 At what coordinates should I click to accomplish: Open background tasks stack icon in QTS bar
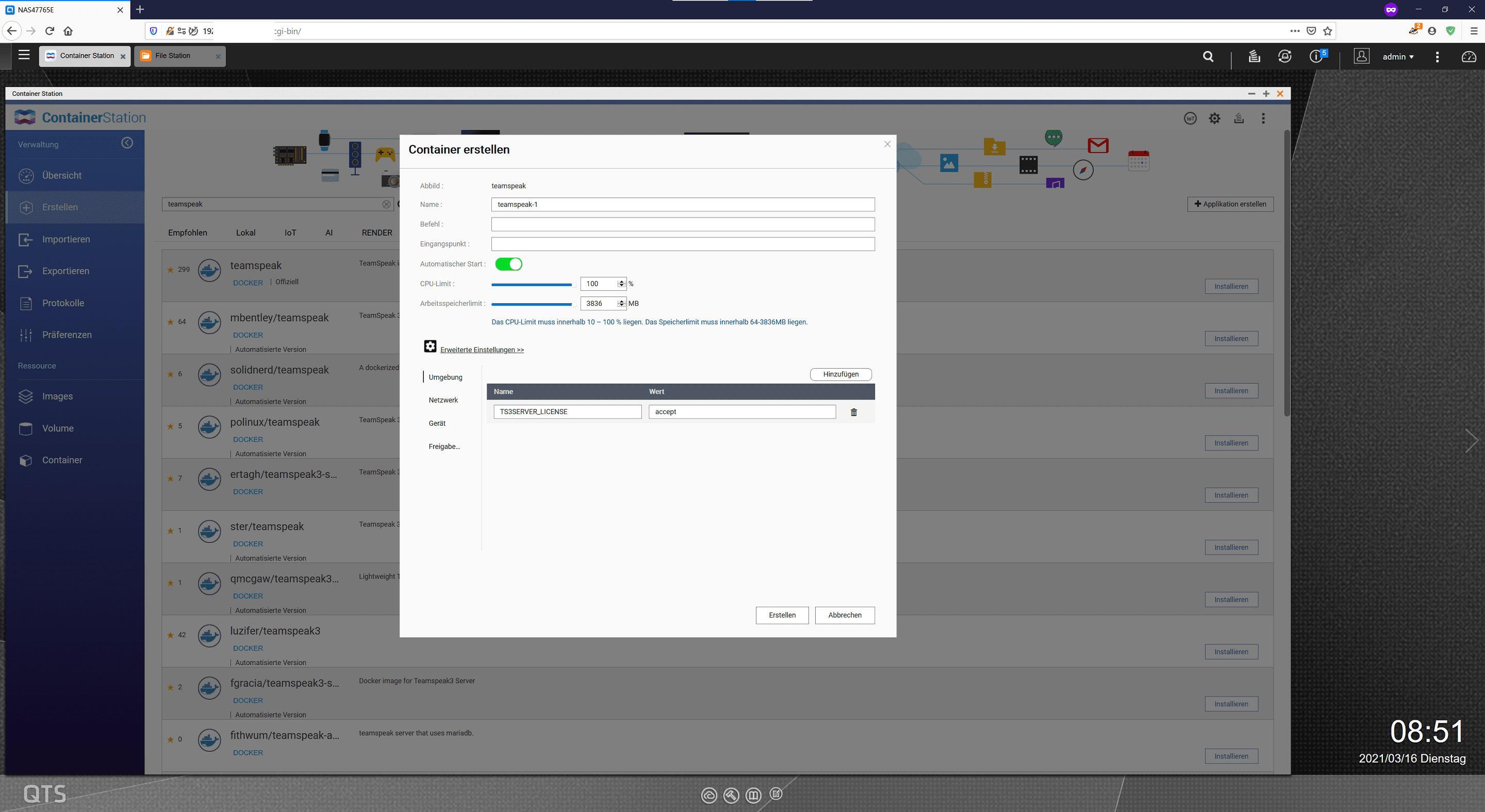(x=1255, y=56)
